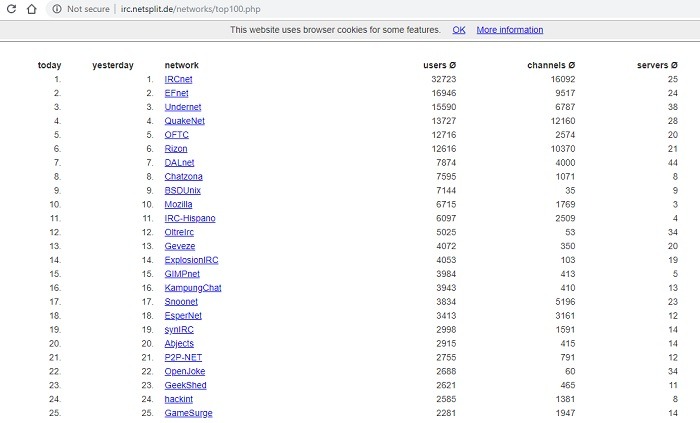Open the P2P-NET network link
This screenshot has height=423, width=700.
tap(183, 357)
